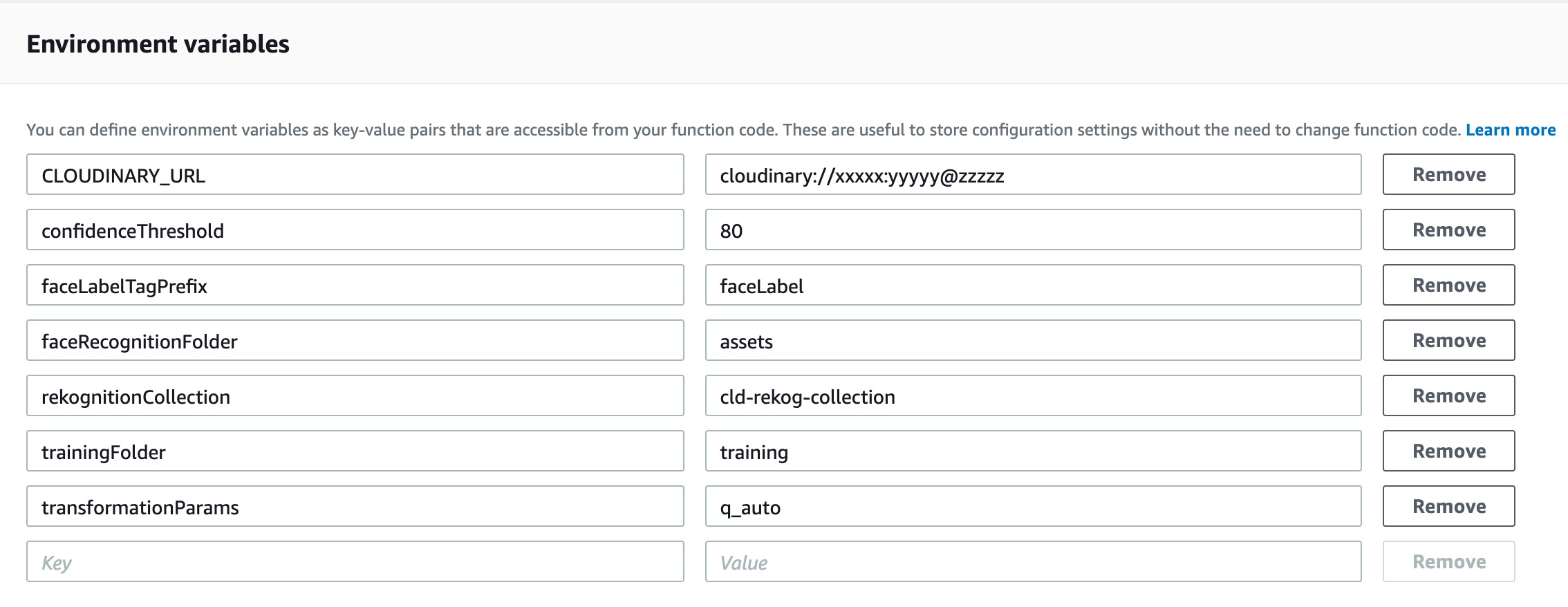Edit the trainingFolder key field
Screen dimensions: 1568x607
(x=354, y=451)
